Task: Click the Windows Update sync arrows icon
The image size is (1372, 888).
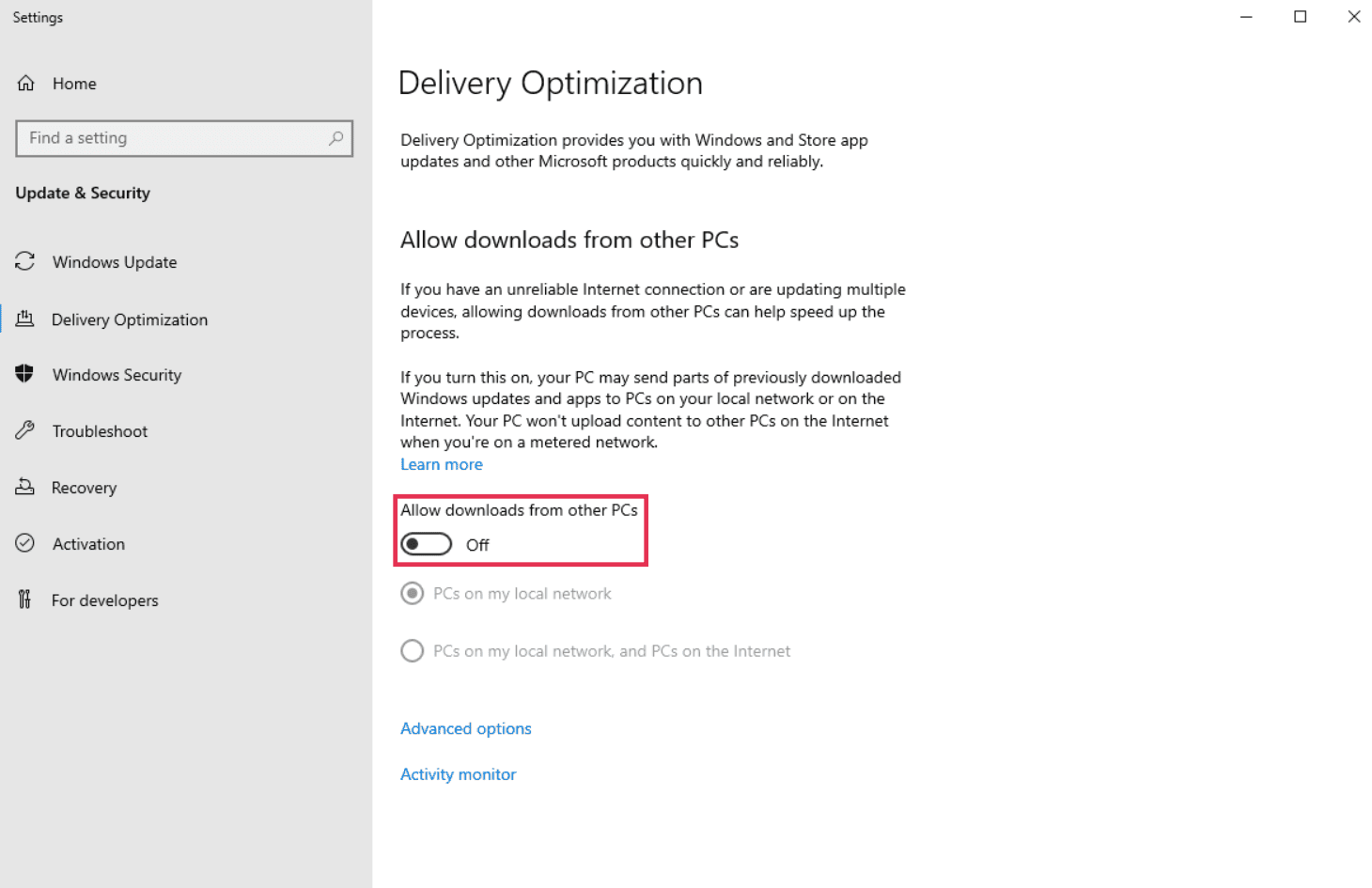Action: 25,261
